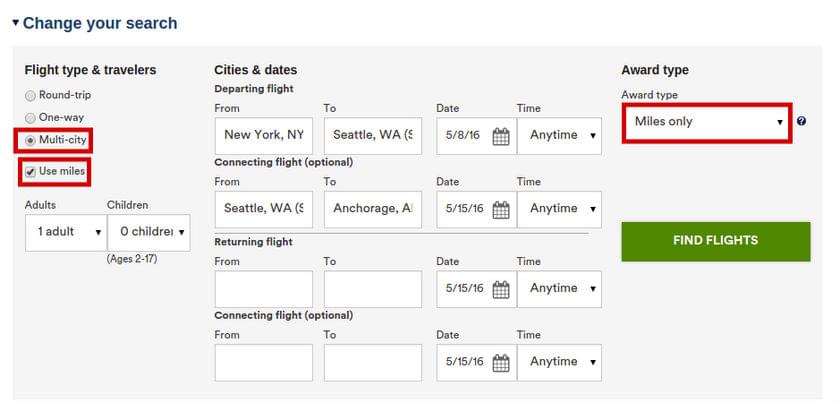Uncheck the Use miles checkbox
The height and width of the screenshot is (402, 837).
[x=30, y=172]
